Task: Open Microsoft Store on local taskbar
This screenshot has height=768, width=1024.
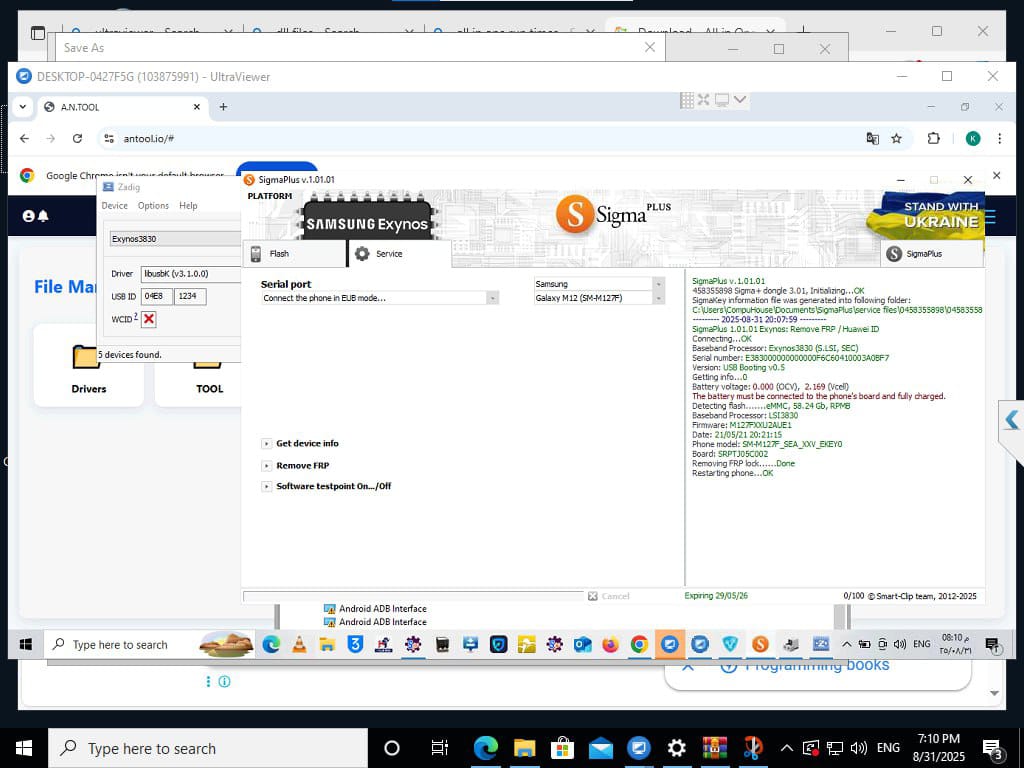Action: (x=562, y=748)
